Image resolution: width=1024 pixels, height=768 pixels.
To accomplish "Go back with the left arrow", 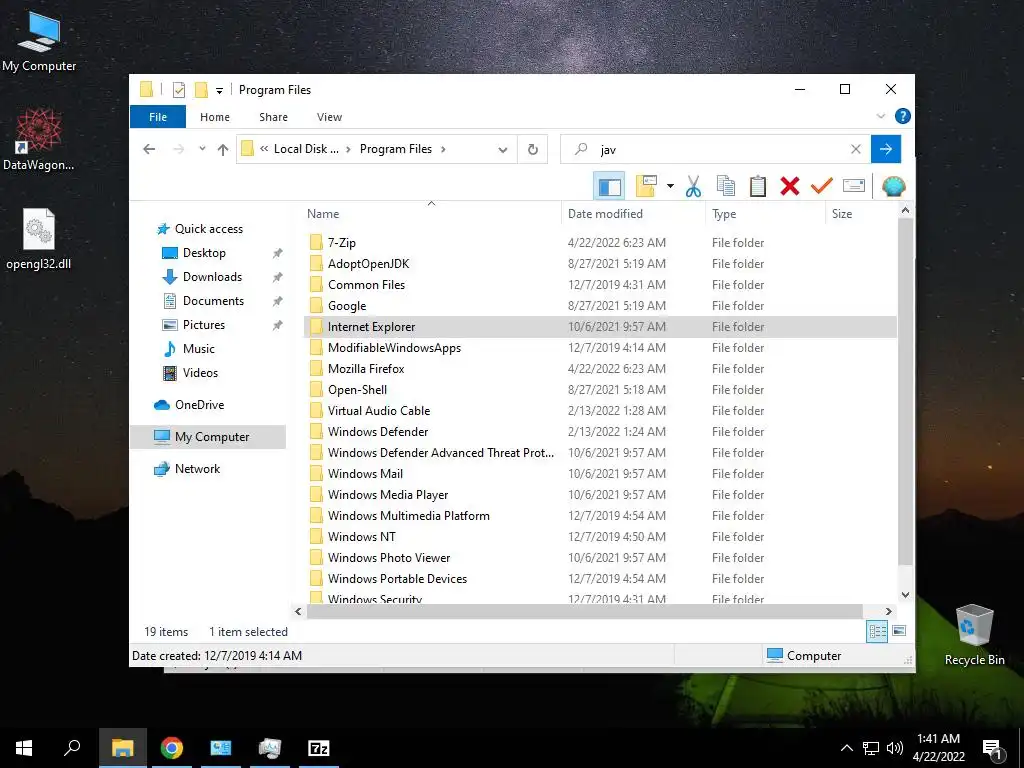I will [x=149, y=150].
